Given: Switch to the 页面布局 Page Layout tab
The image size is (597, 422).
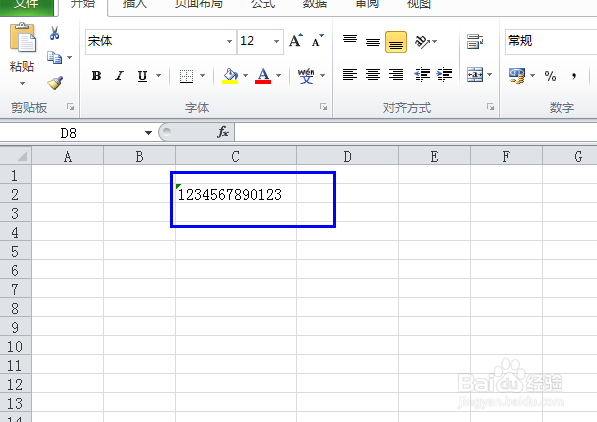Looking at the screenshot, I should click(199, 5).
